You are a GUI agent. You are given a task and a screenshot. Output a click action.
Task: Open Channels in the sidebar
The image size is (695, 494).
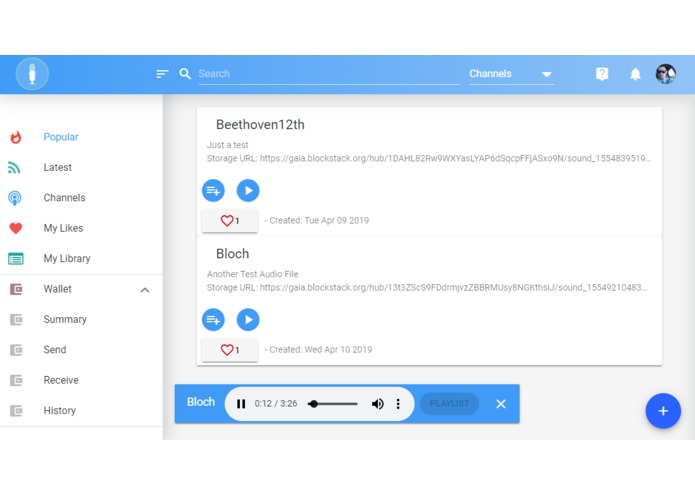click(x=64, y=198)
